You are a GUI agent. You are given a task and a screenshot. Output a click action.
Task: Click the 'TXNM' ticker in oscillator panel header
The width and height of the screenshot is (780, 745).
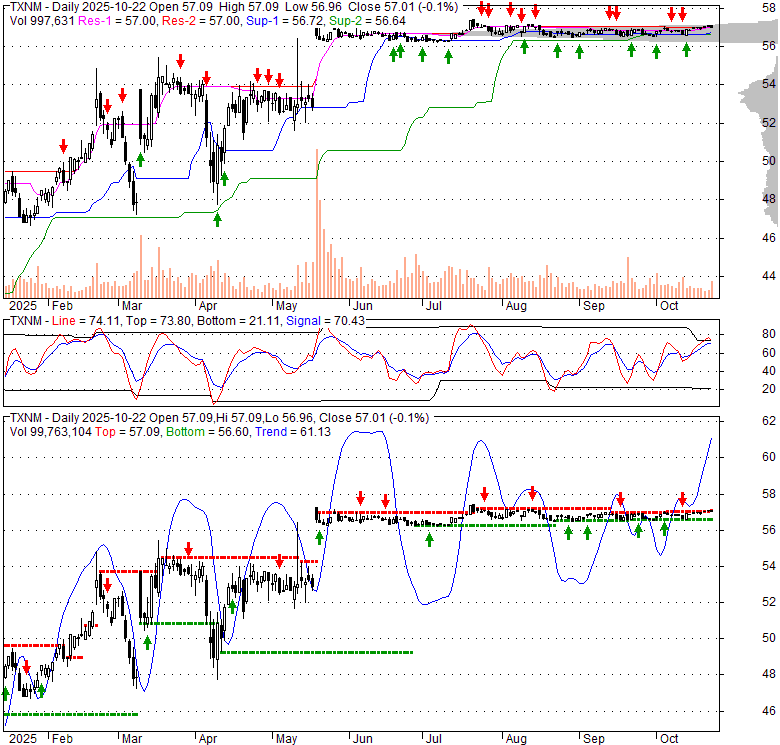(x=26, y=321)
